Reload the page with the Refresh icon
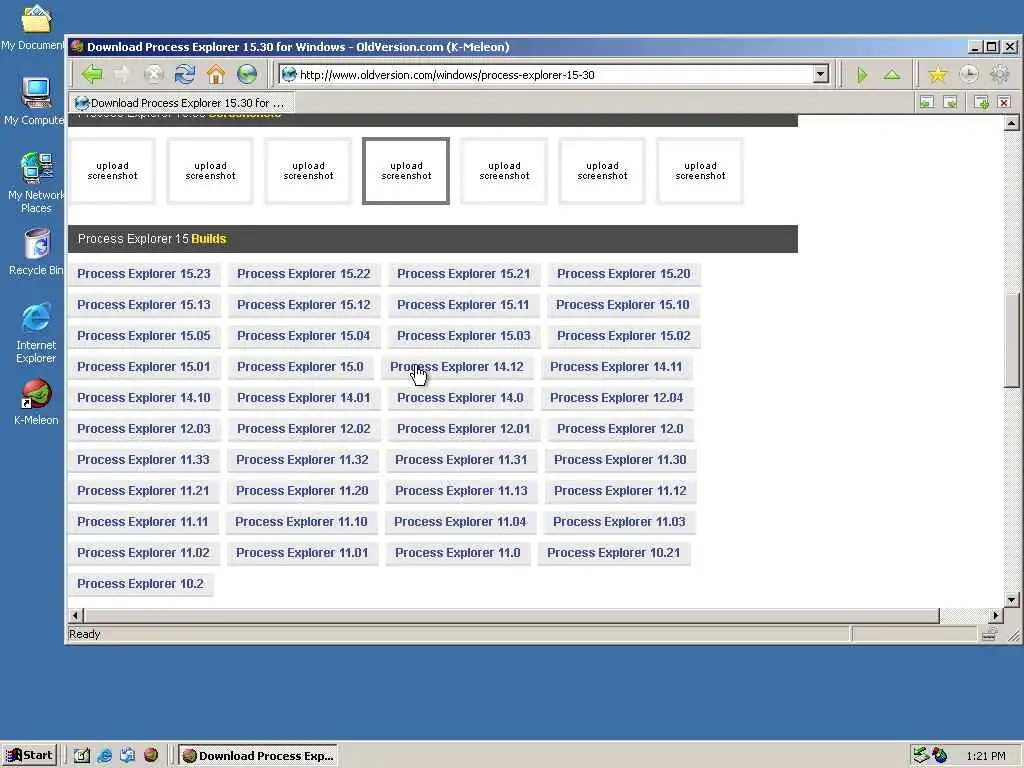1024x768 pixels. (185, 74)
